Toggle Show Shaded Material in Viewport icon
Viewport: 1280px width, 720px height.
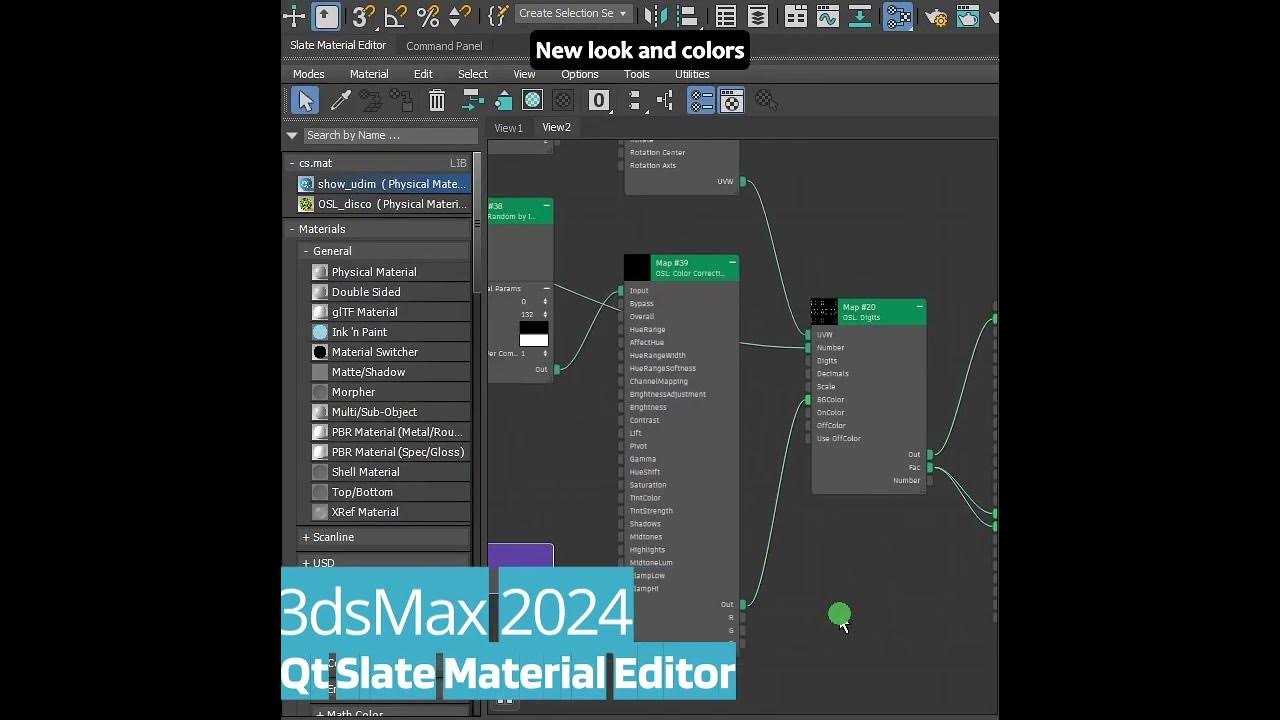533,100
